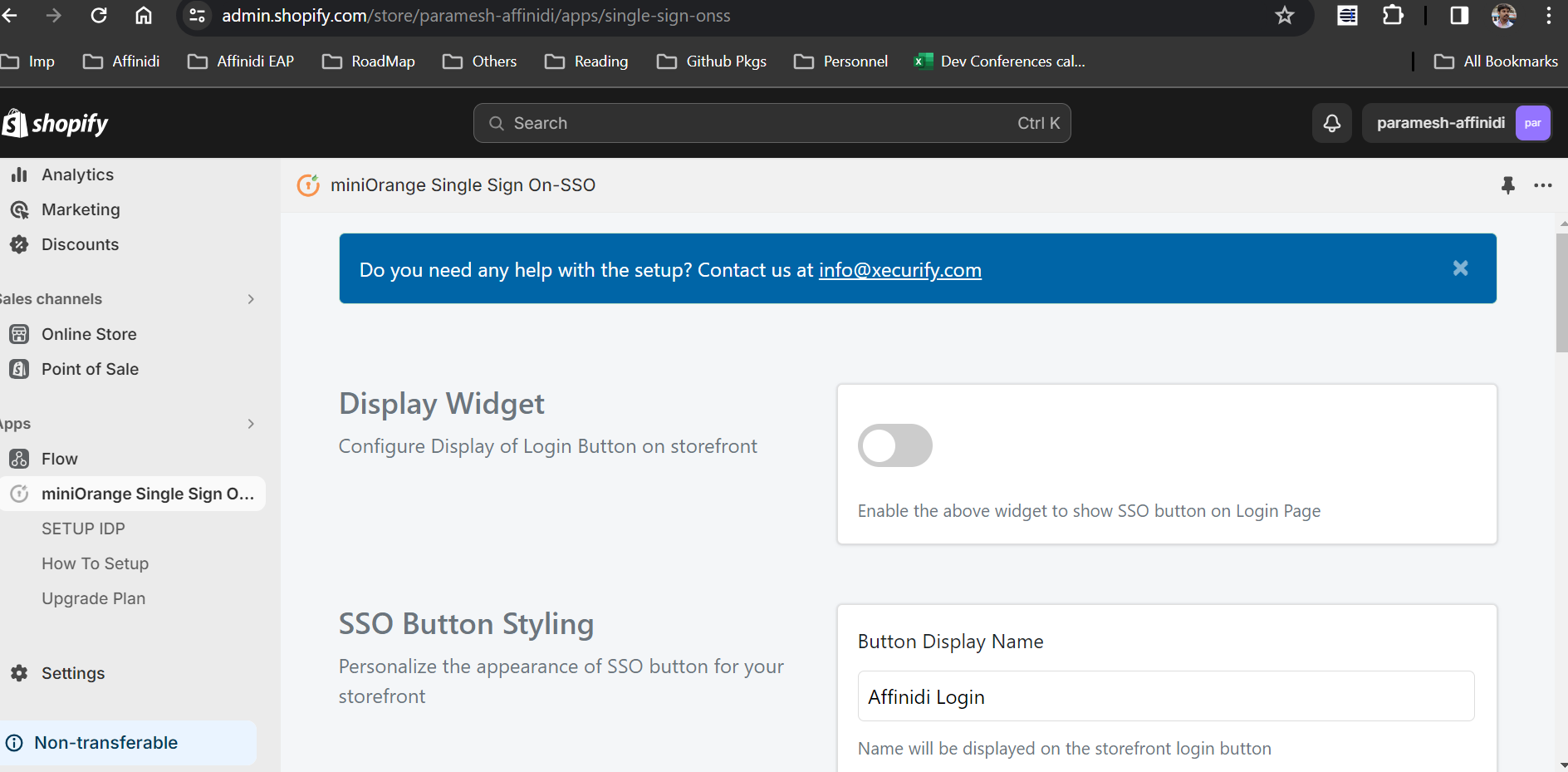This screenshot has width=1568, height=772.
Task: Open the Affinidi bookmarks folder
Action: coord(121,61)
